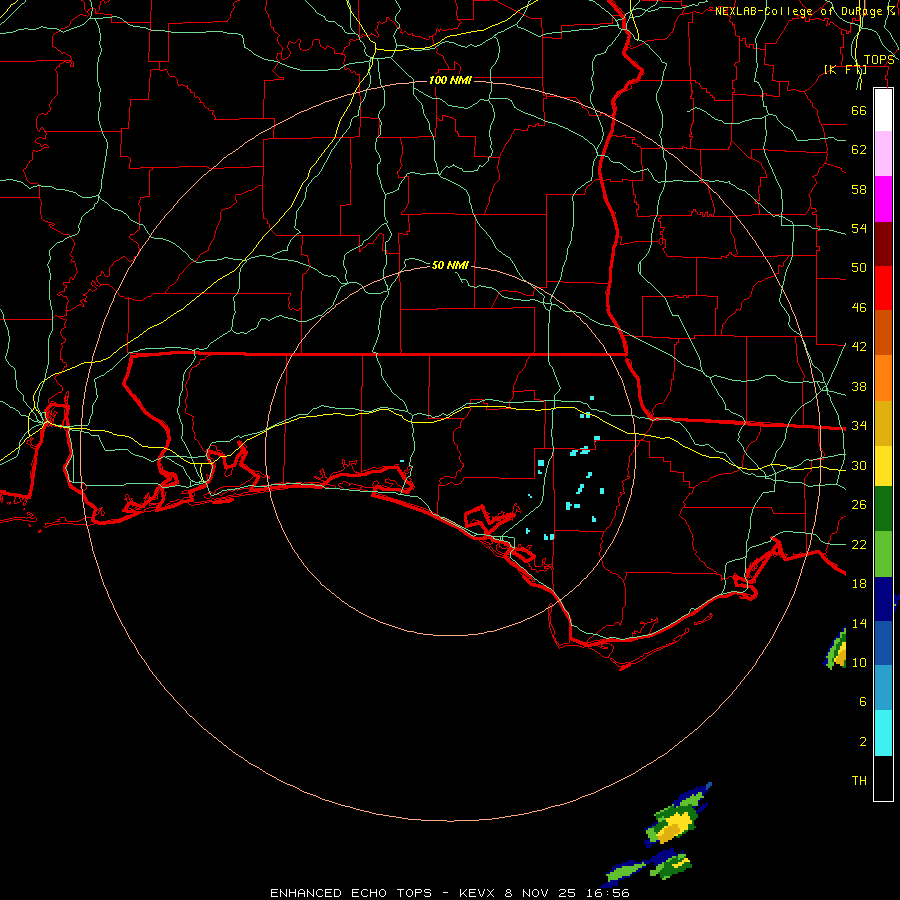This screenshot has height=900, width=900.
Task: Click the 50 value on the legend
Action: pyautogui.click(x=859, y=268)
